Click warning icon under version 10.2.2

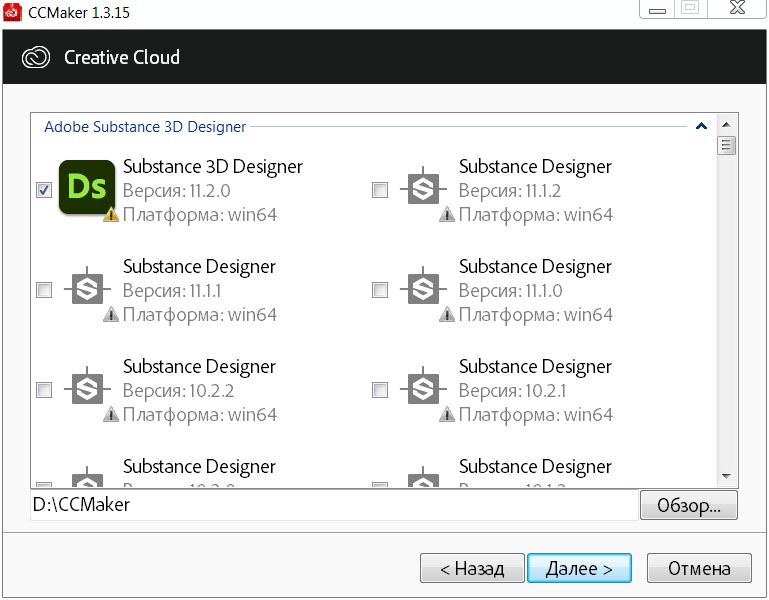pyautogui.click(x=111, y=415)
